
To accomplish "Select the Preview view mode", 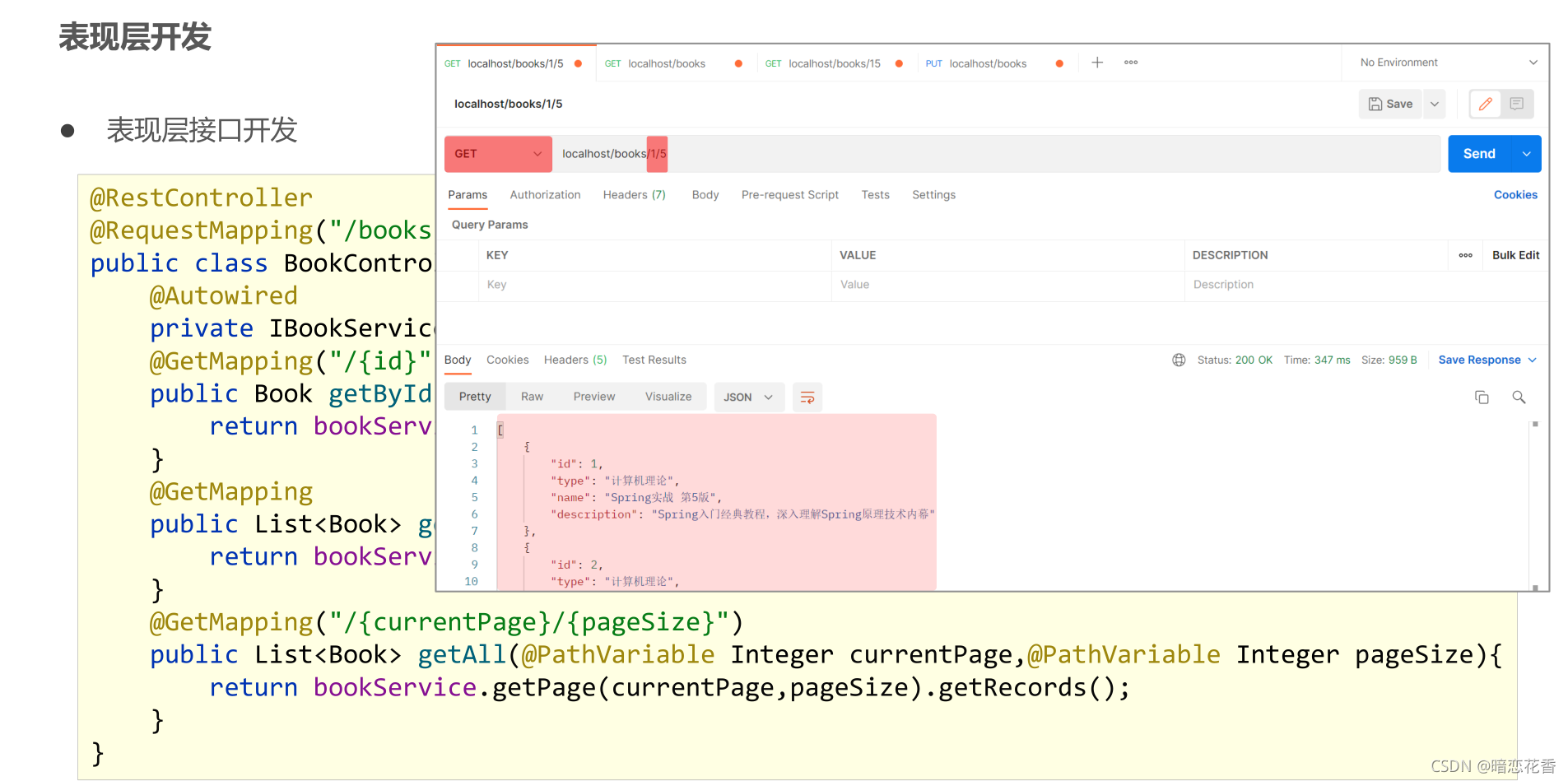I will (594, 397).
